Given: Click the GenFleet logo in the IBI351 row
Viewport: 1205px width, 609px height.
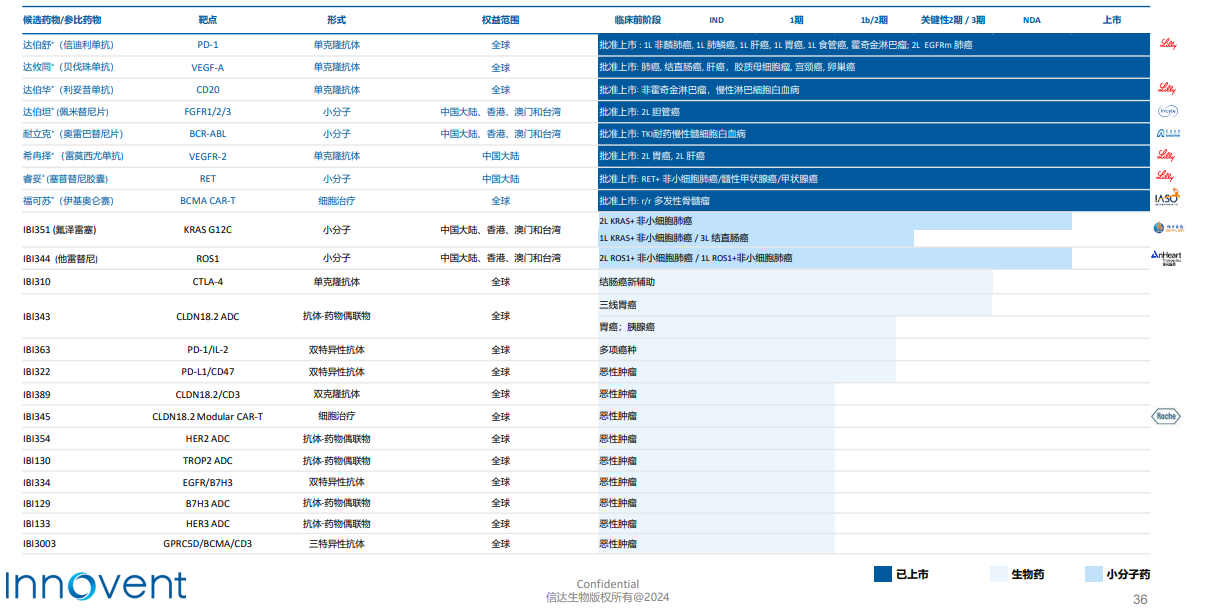Looking at the screenshot, I should (x=1167, y=228).
